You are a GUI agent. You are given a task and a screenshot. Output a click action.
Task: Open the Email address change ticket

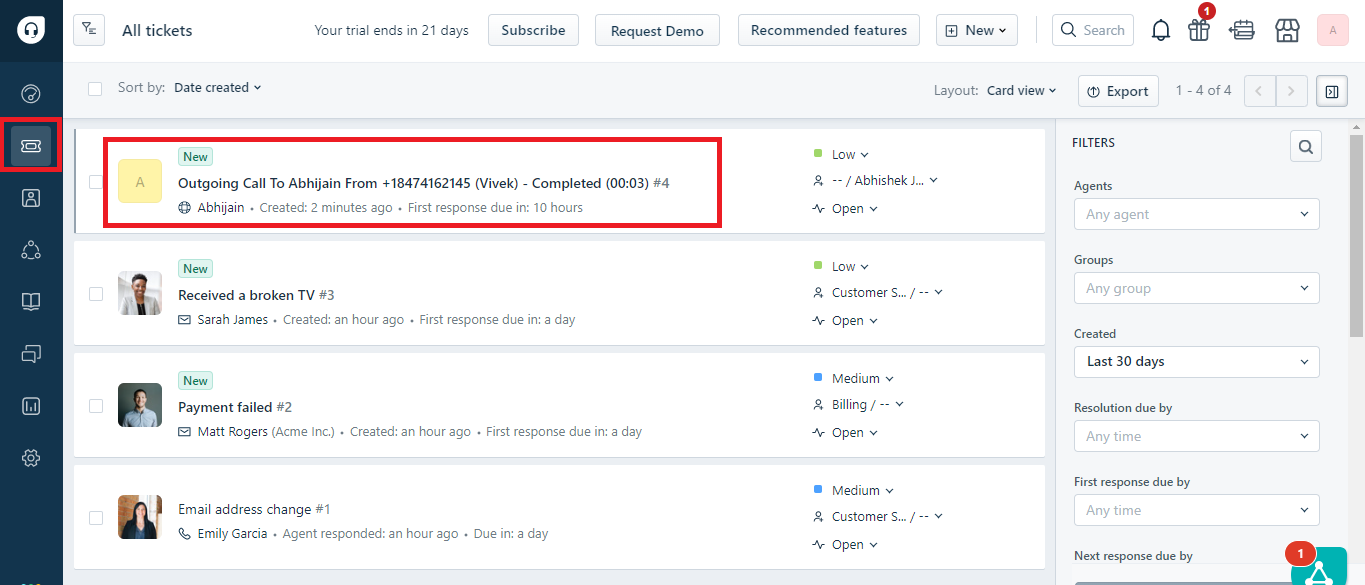tap(254, 509)
